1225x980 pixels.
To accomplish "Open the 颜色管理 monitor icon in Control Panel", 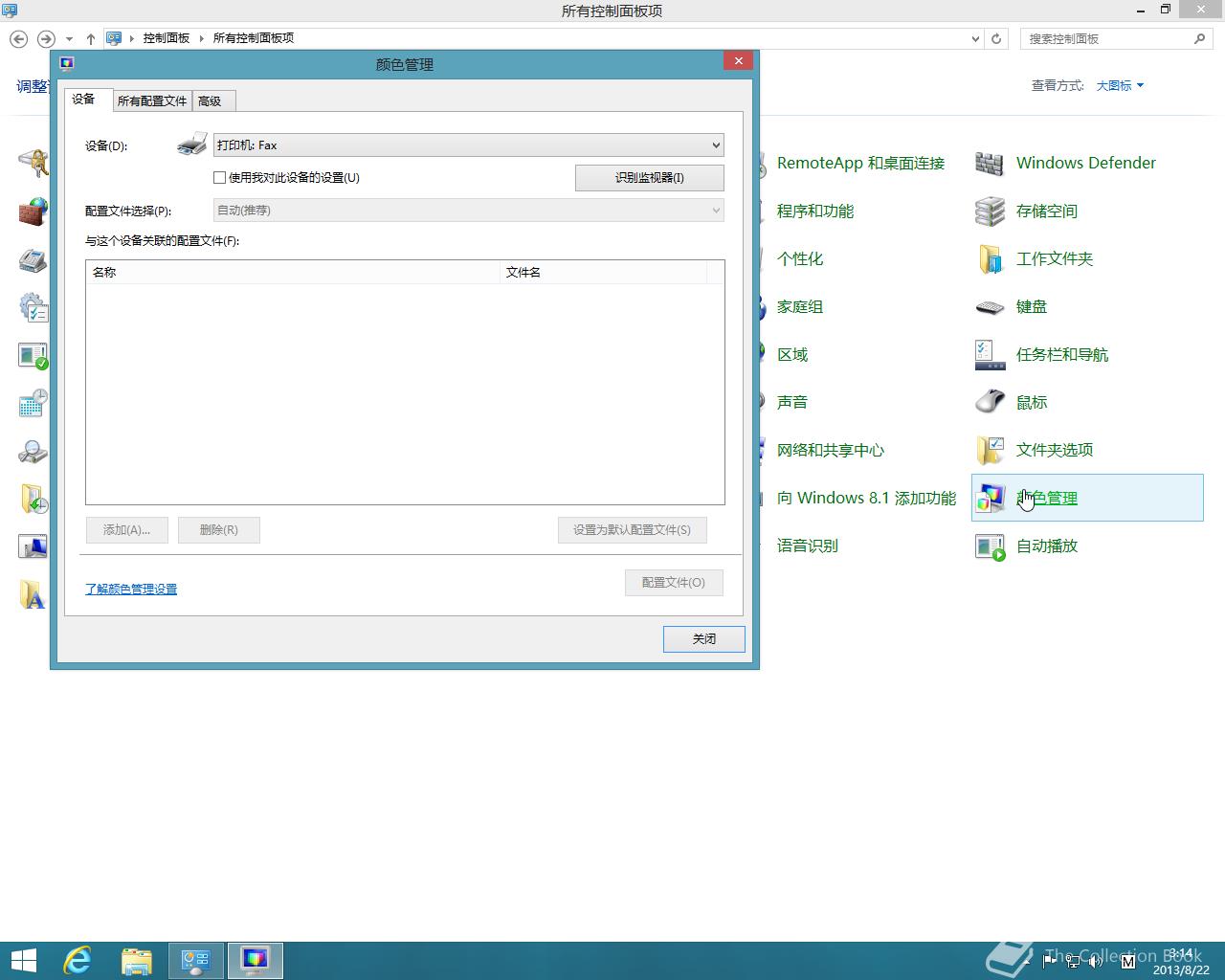I will tap(990, 498).
